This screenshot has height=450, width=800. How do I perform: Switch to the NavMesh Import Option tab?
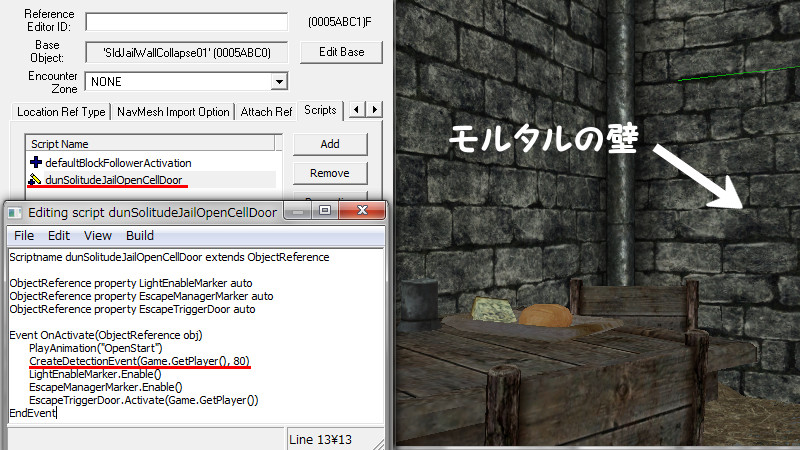(x=173, y=112)
